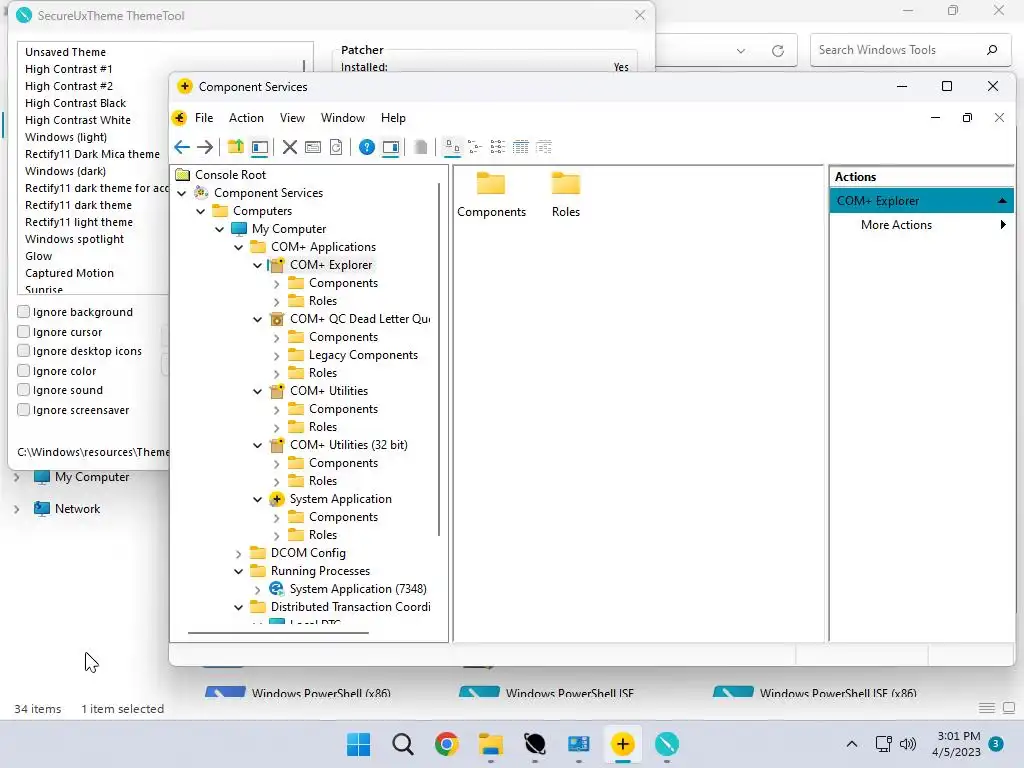
Task: Select Status view toolbar icon
Action: [543, 147]
